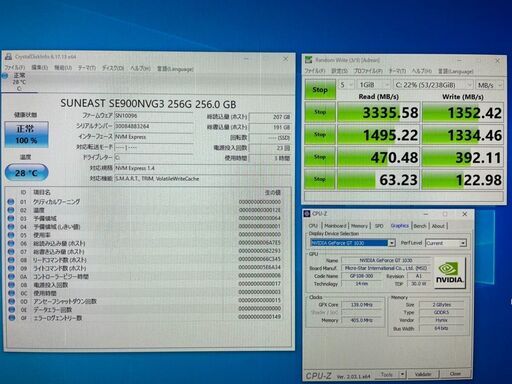
Task: Switch to Mainboard tab in CPU-Z
Action: (x=335, y=226)
